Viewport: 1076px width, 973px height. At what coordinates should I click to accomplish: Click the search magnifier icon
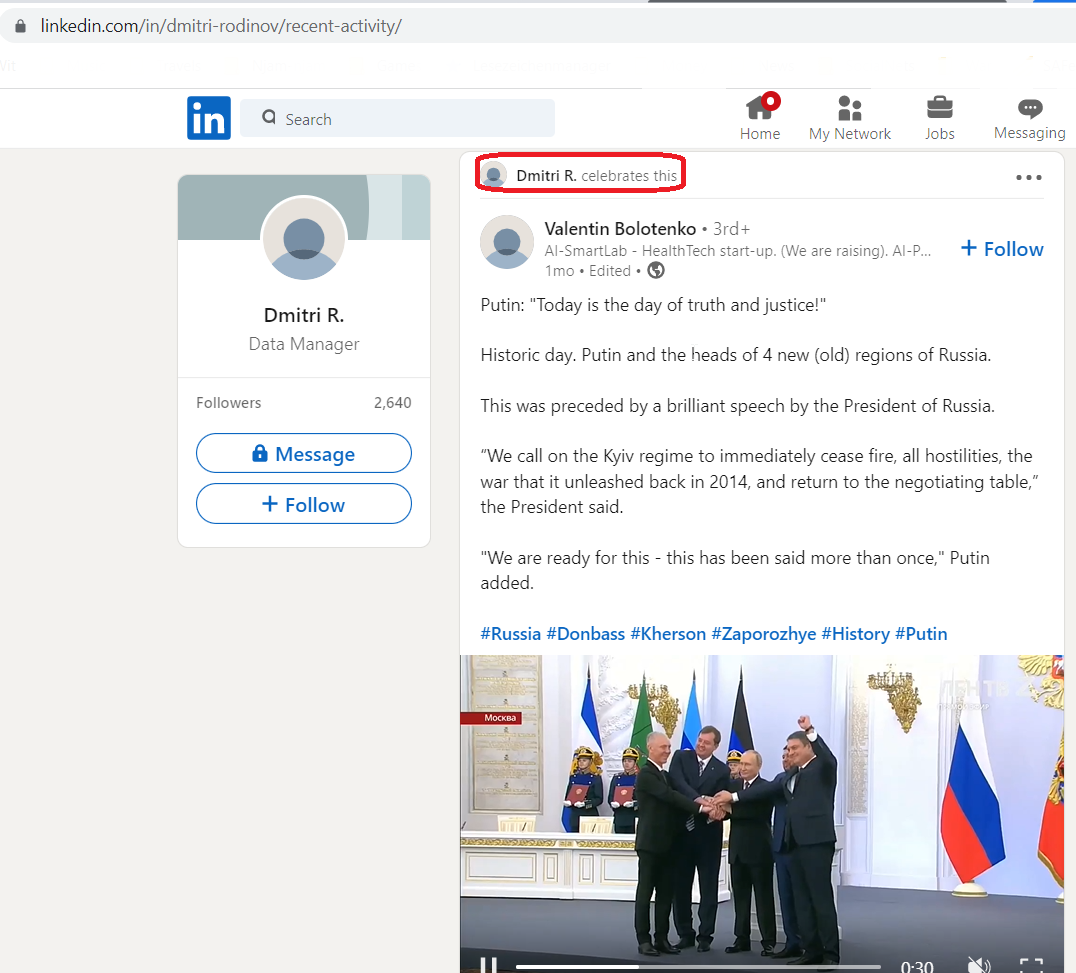[269, 117]
